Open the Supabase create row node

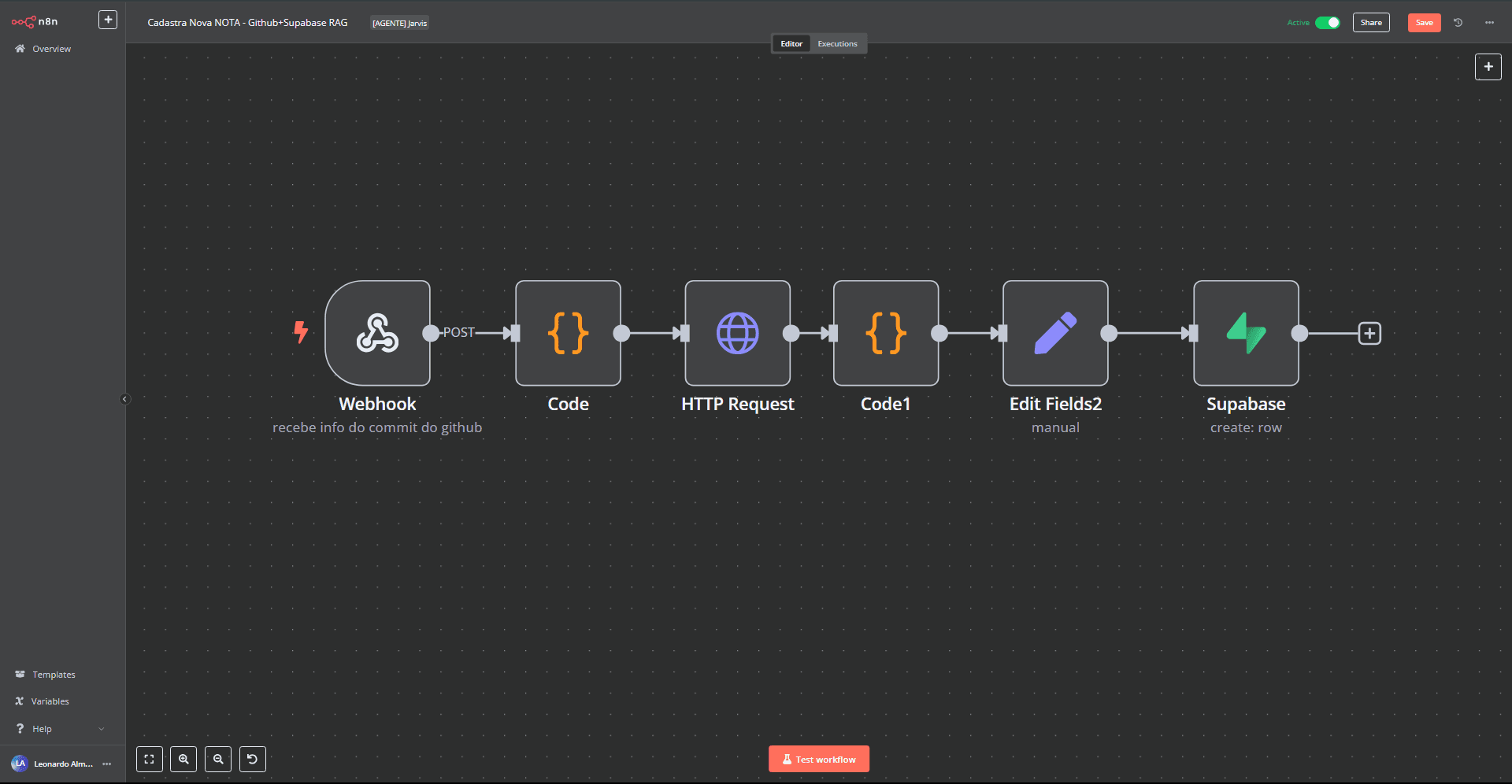(1245, 333)
